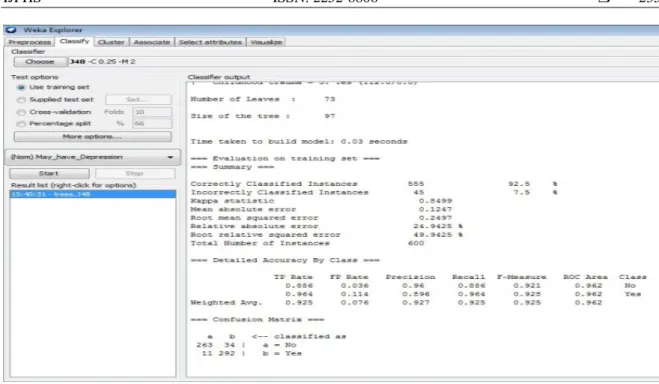Click the ROC Area column header

point(585,277)
